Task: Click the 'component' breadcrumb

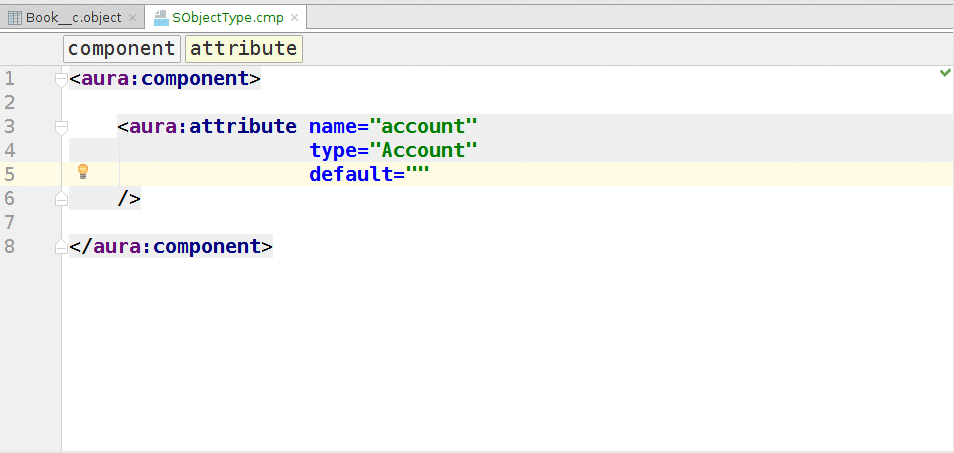Action: pyautogui.click(x=121, y=48)
